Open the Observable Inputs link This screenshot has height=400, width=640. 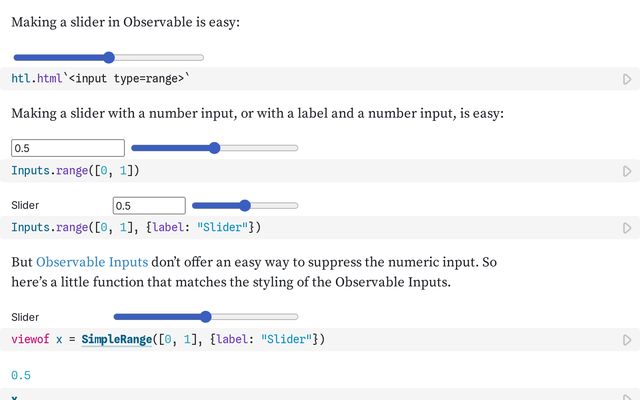pyautogui.click(x=92, y=262)
